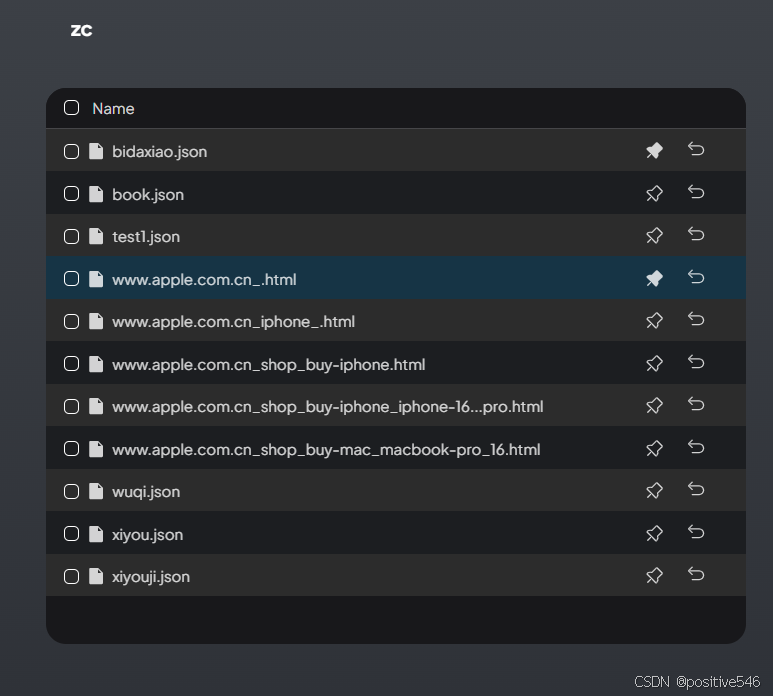773x696 pixels.
Task: Open the wuqi.json file name
Action: click(146, 492)
